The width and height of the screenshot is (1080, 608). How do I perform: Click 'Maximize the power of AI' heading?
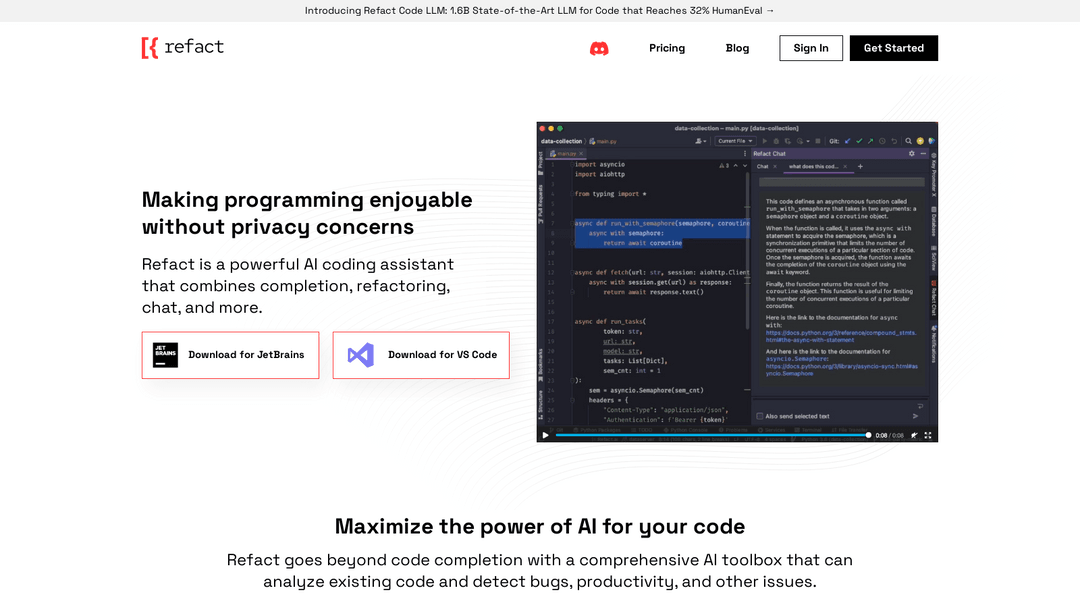click(x=540, y=527)
